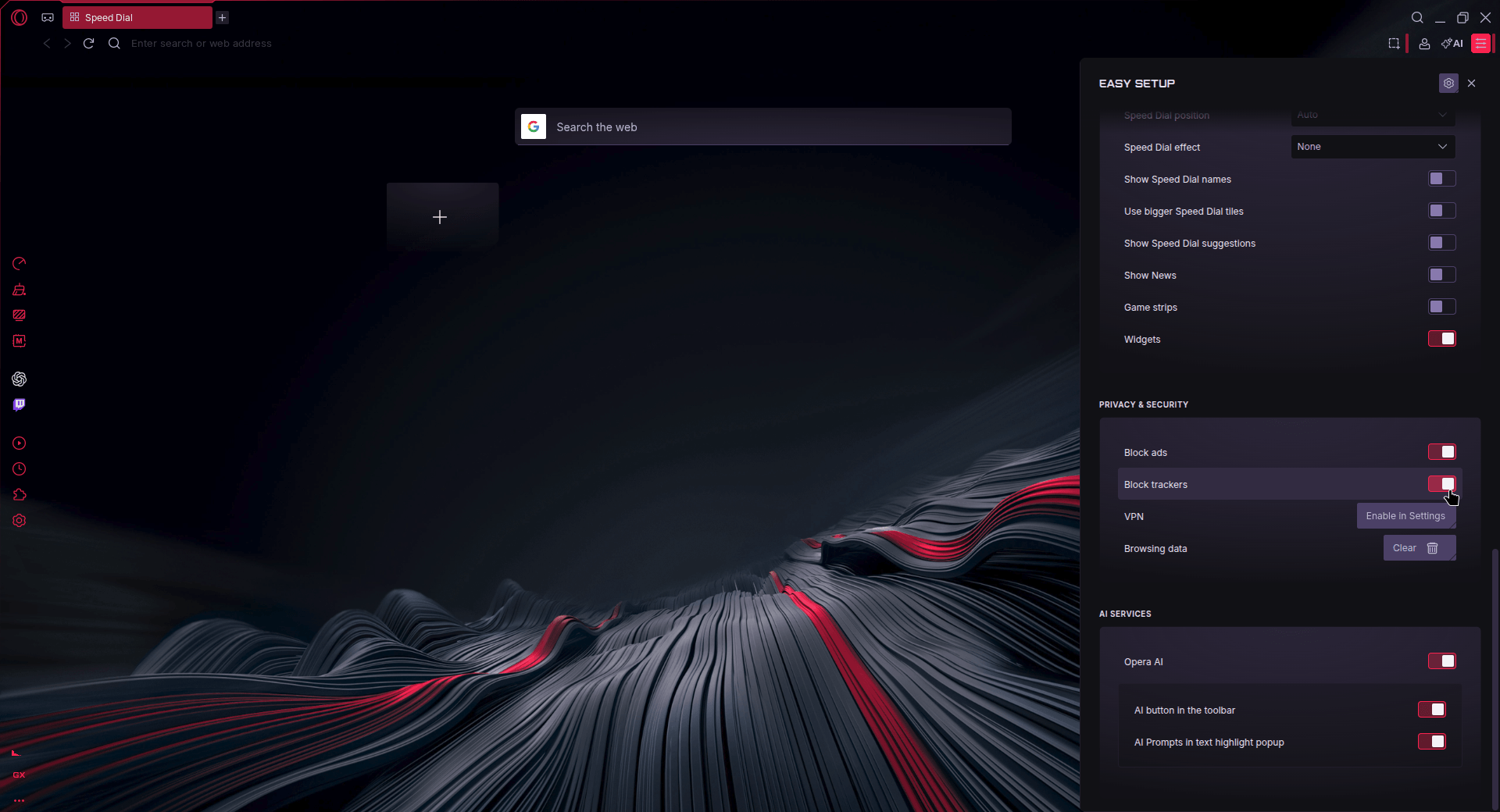Click the AI button in toolbar
This screenshot has height=812, width=1500.
point(1452,44)
